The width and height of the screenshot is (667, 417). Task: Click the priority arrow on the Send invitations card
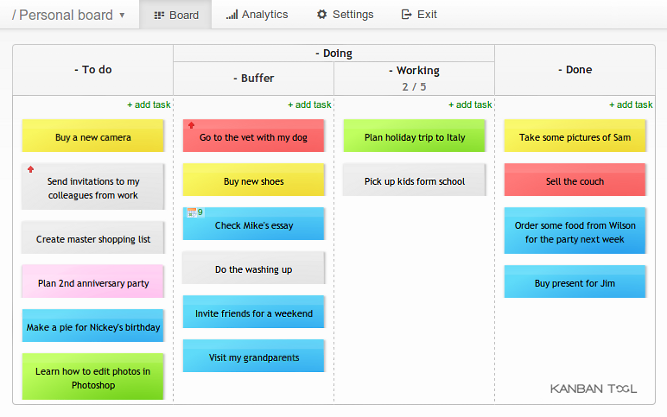click(x=30, y=170)
